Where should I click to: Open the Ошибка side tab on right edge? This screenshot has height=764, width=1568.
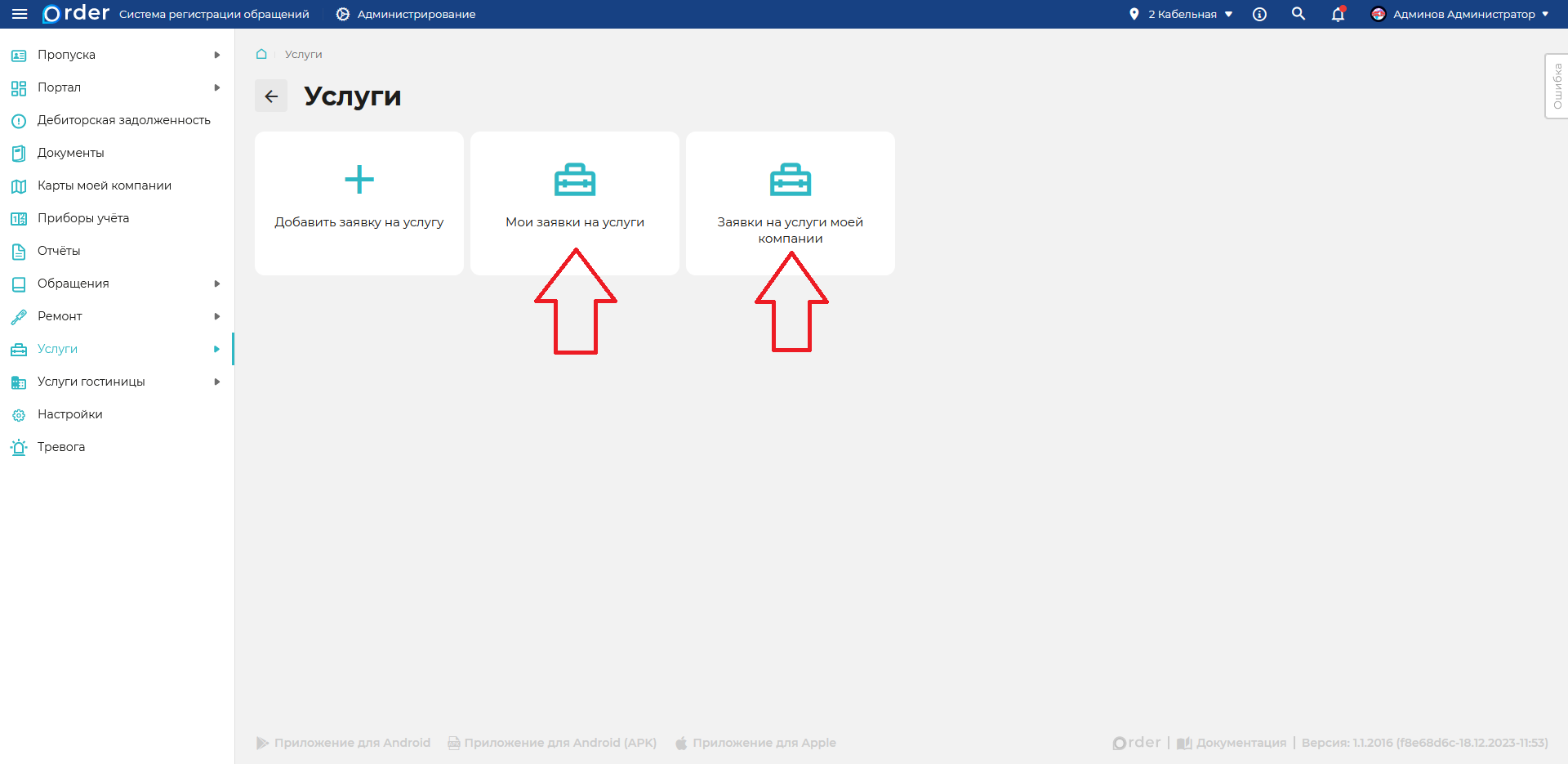click(x=1557, y=86)
